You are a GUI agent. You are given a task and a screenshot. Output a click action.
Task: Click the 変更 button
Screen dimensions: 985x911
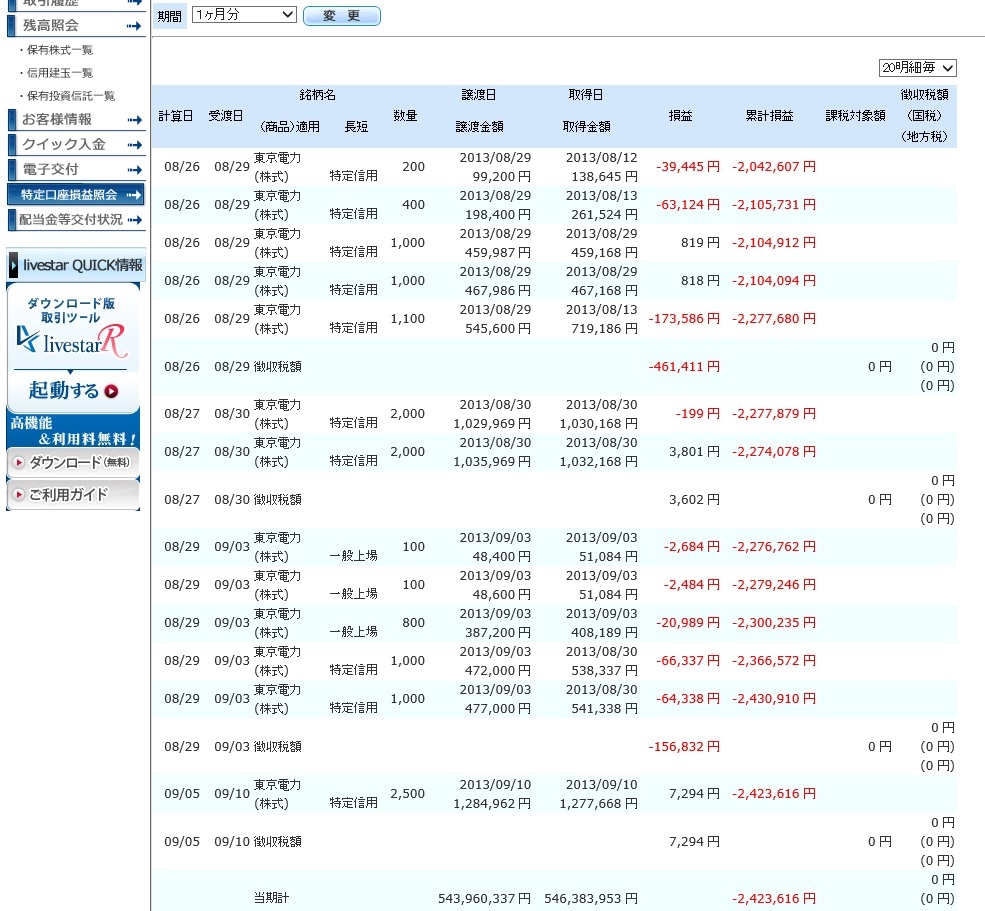click(341, 16)
